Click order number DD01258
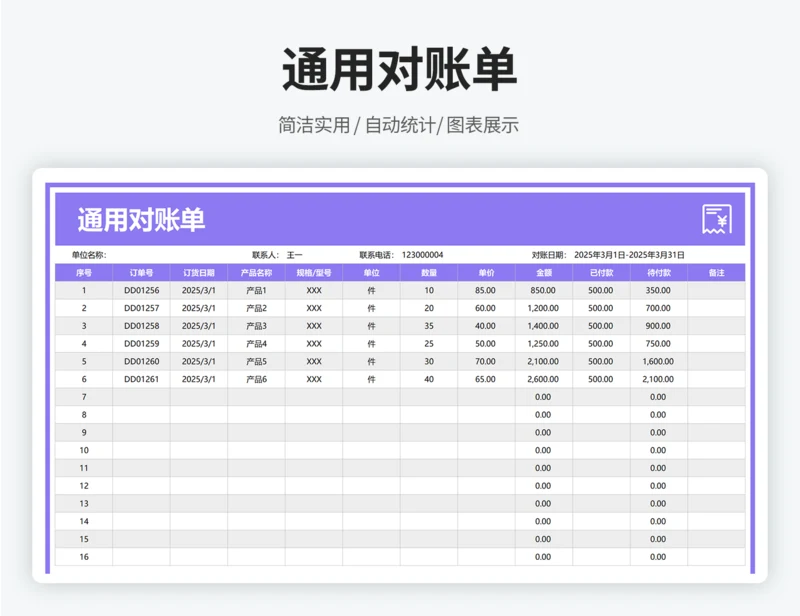The width and height of the screenshot is (800, 616). 141,326
